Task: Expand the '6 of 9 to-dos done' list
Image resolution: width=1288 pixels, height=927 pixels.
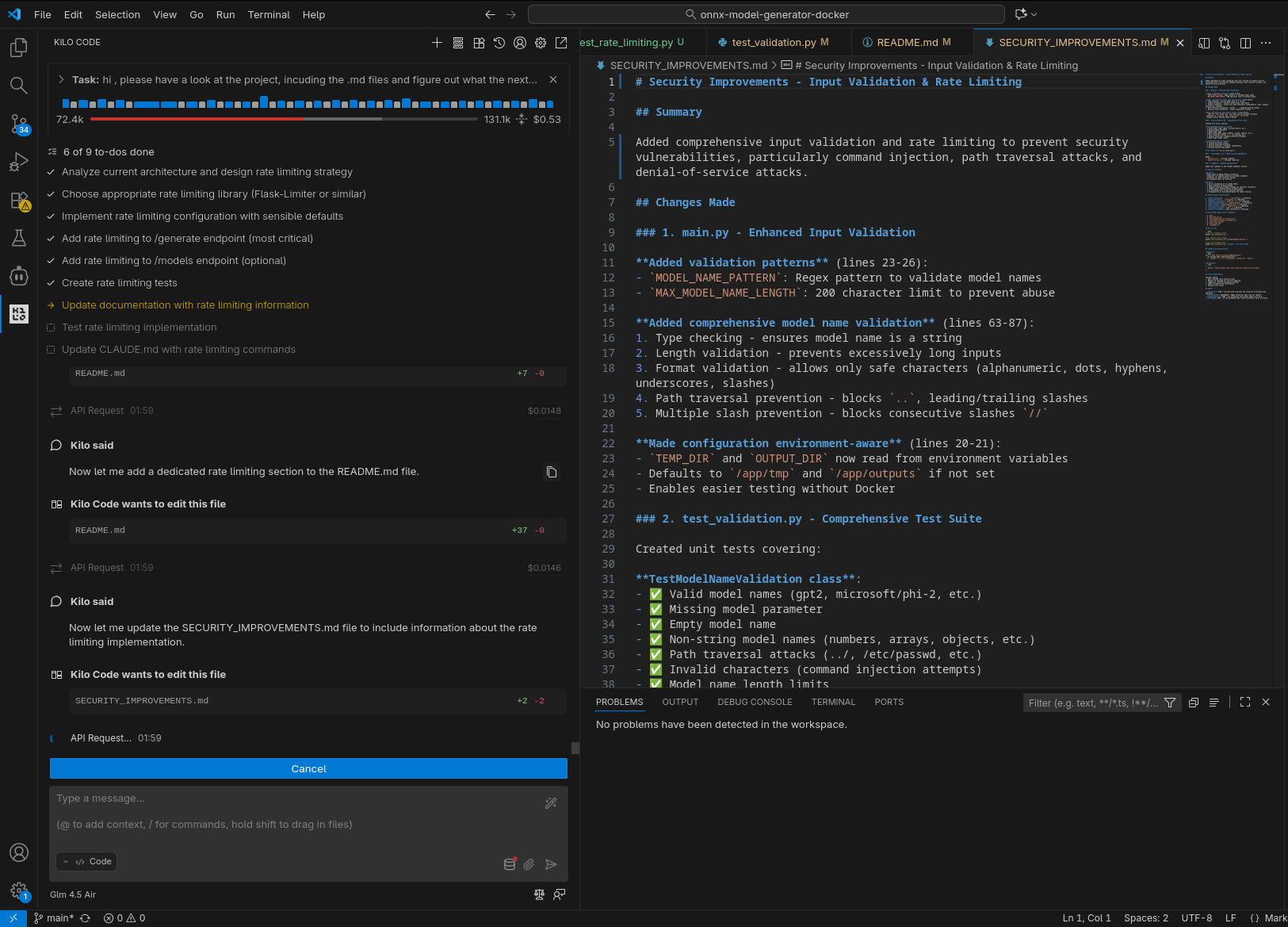Action: click(108, 152)
